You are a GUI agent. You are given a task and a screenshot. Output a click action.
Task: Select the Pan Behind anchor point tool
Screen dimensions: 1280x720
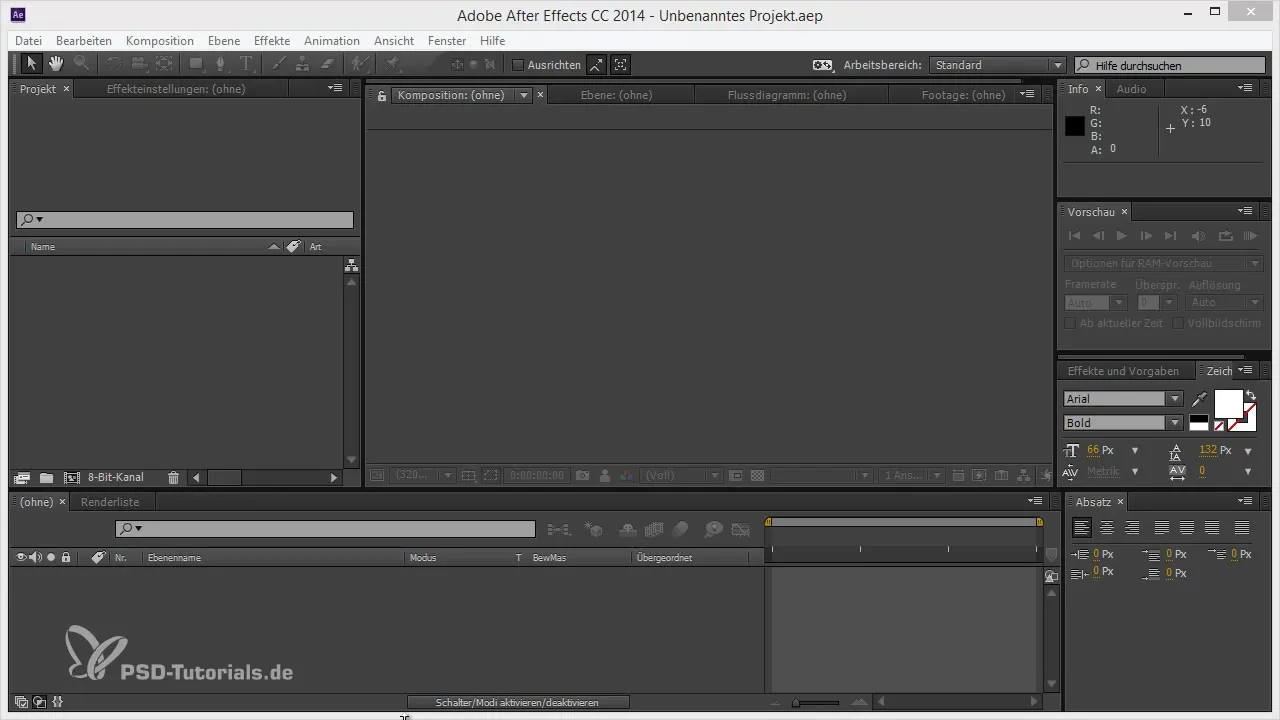(164, 64)
